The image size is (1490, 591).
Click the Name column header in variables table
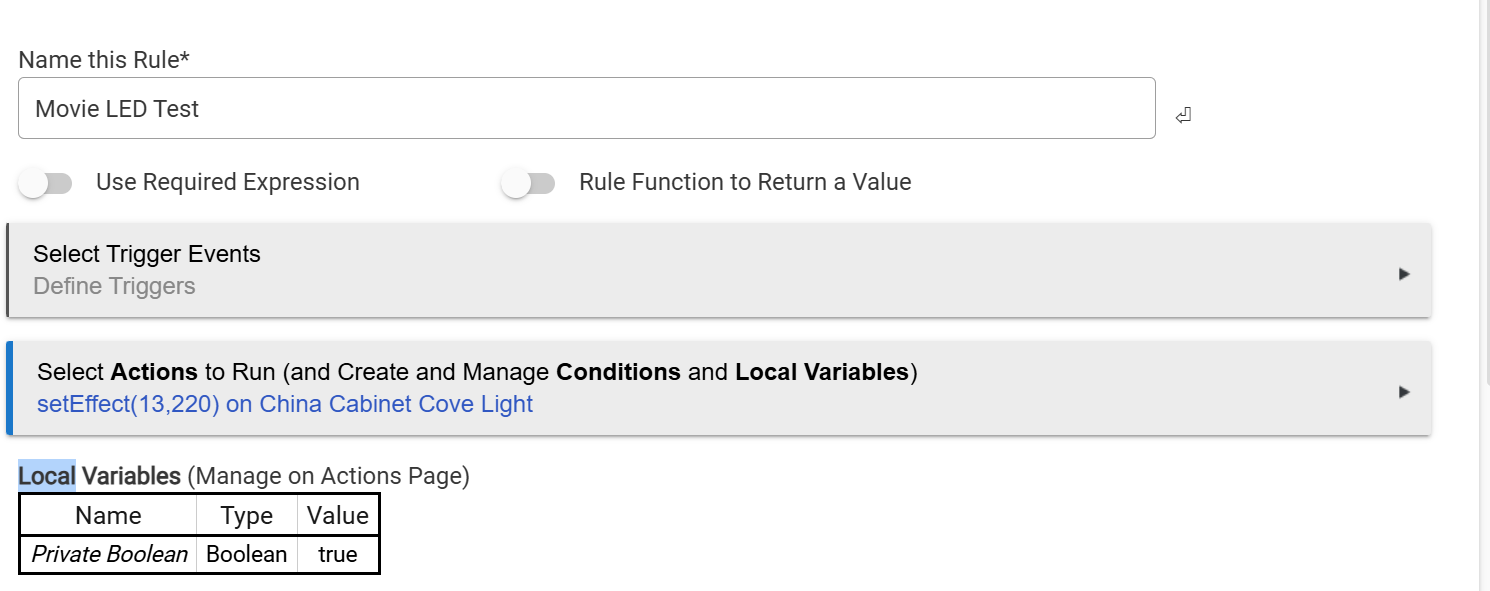pos(108,515)
